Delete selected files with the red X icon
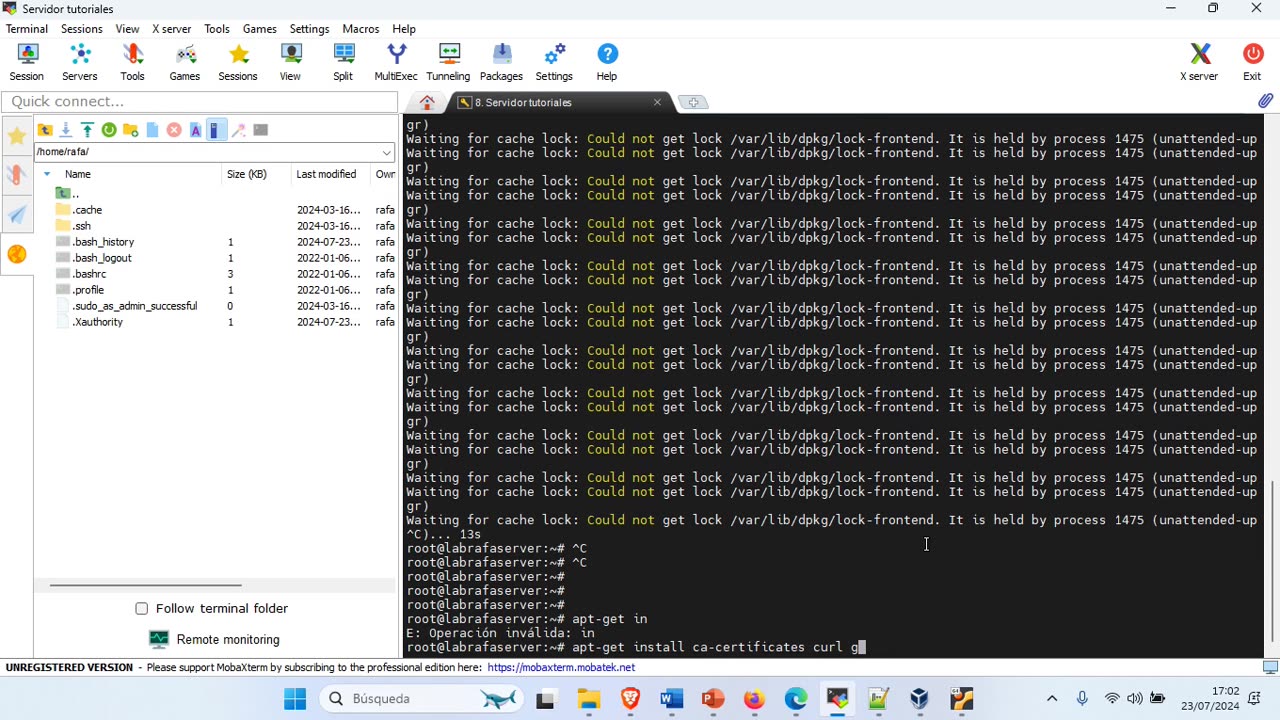This screenshot has height=720, width=1280. tap(174, 130)
